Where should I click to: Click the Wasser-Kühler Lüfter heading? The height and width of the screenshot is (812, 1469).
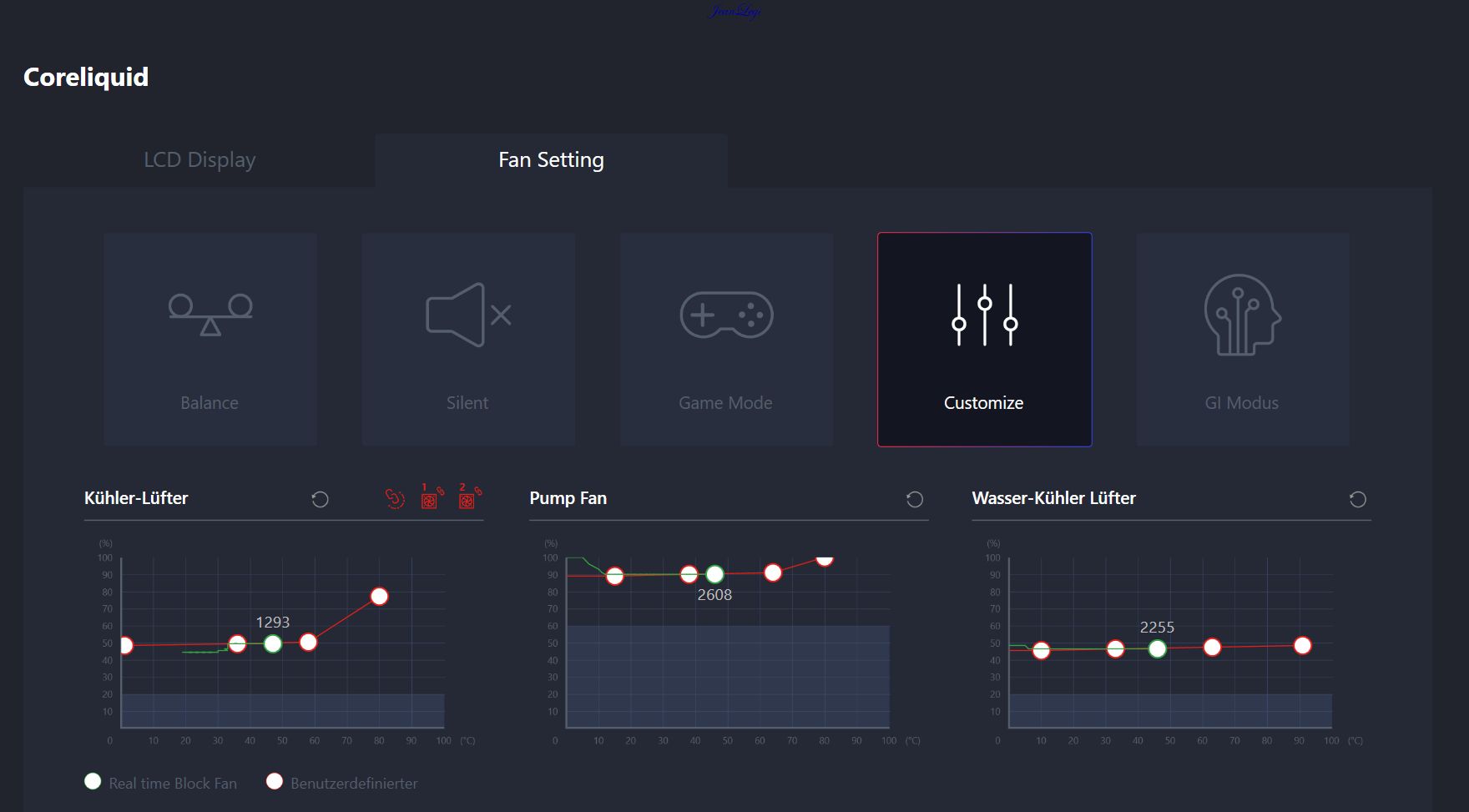point(1053,498)
